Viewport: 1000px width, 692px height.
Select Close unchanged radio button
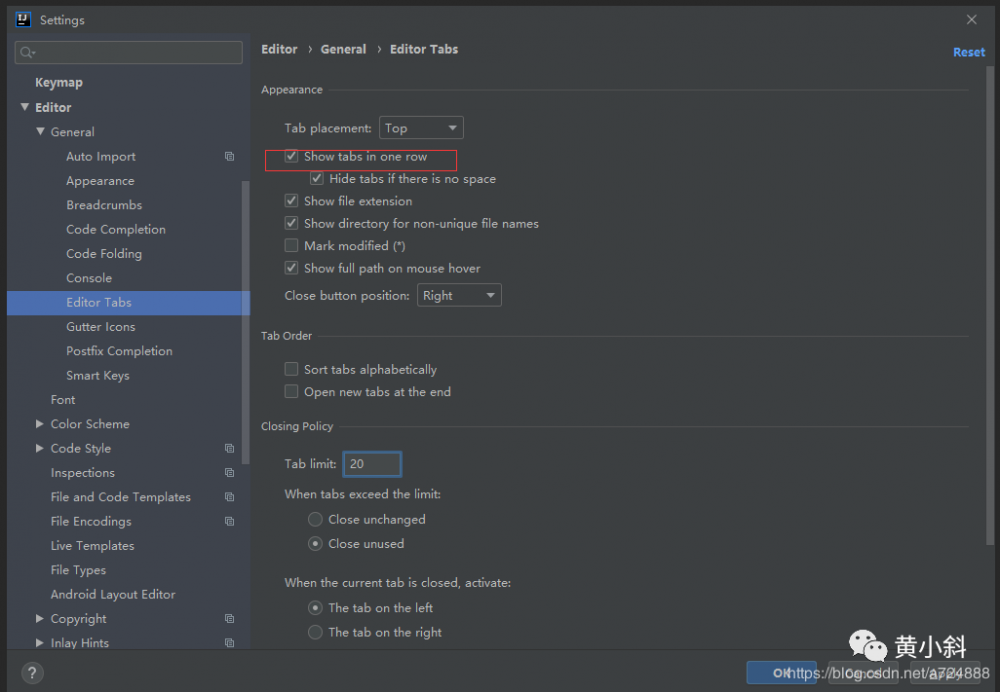tap(315, 519)
